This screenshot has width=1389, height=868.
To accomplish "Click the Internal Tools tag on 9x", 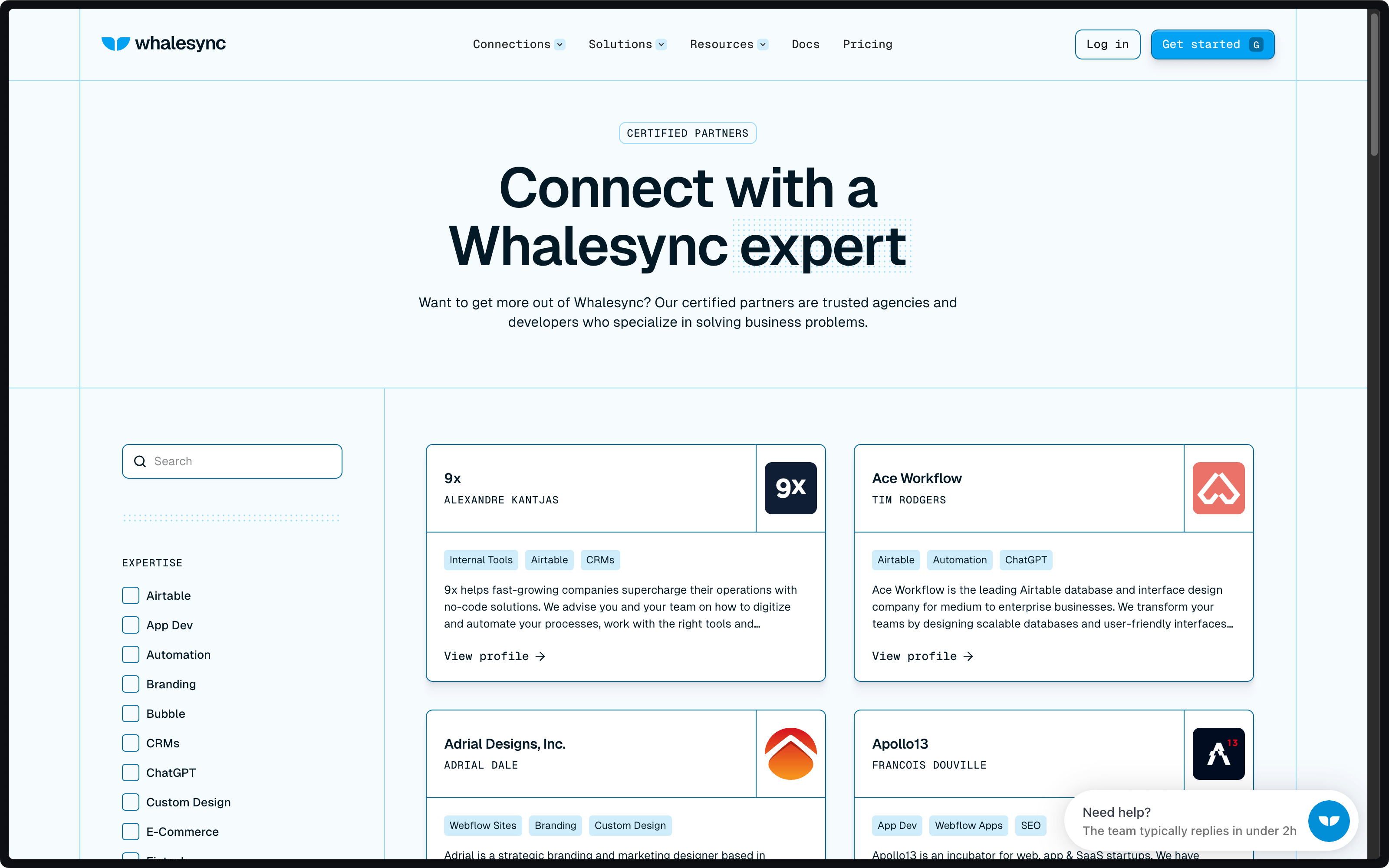I will (x=481, y=560).
